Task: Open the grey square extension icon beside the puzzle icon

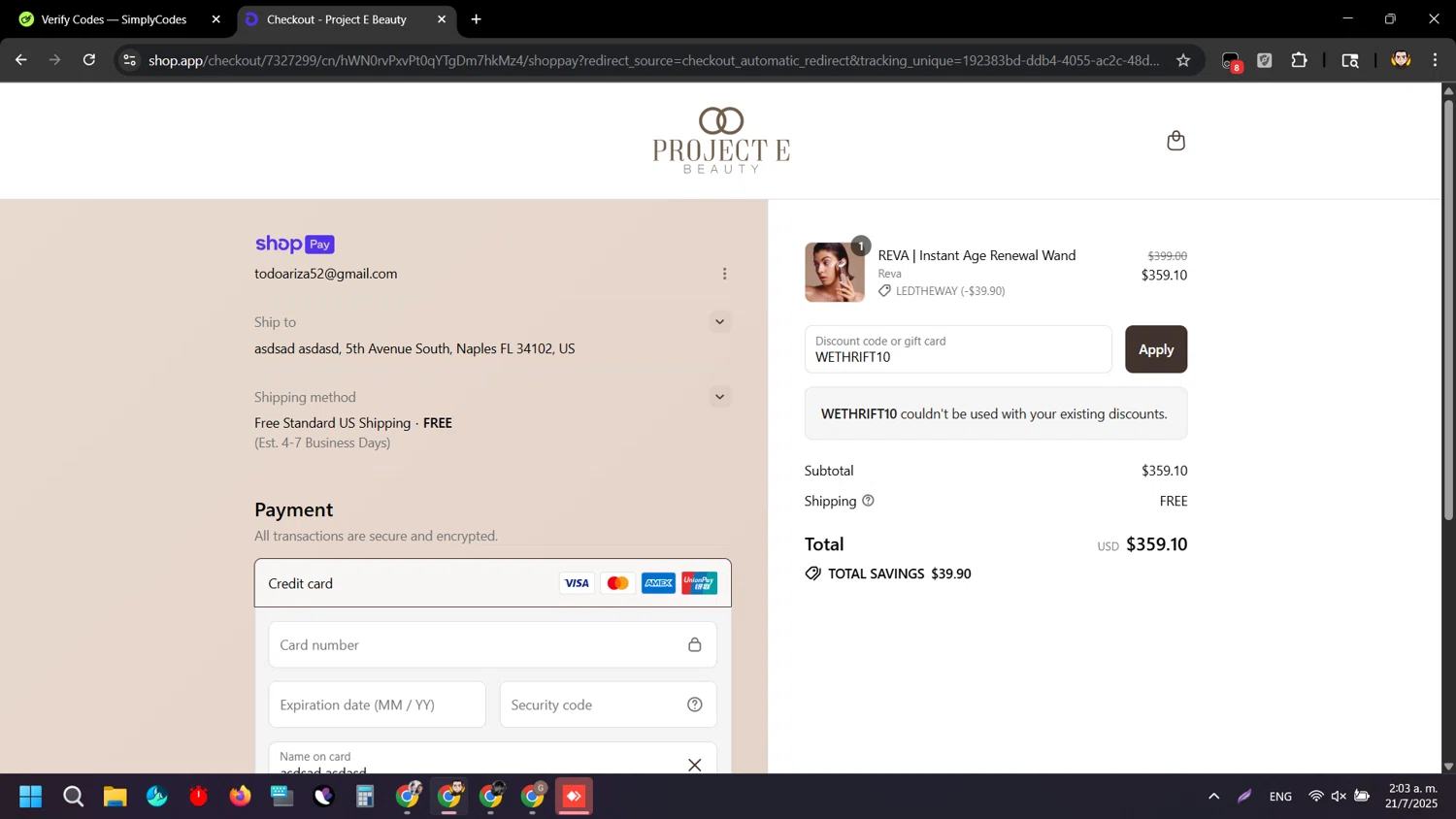Action: (1265, 60)
